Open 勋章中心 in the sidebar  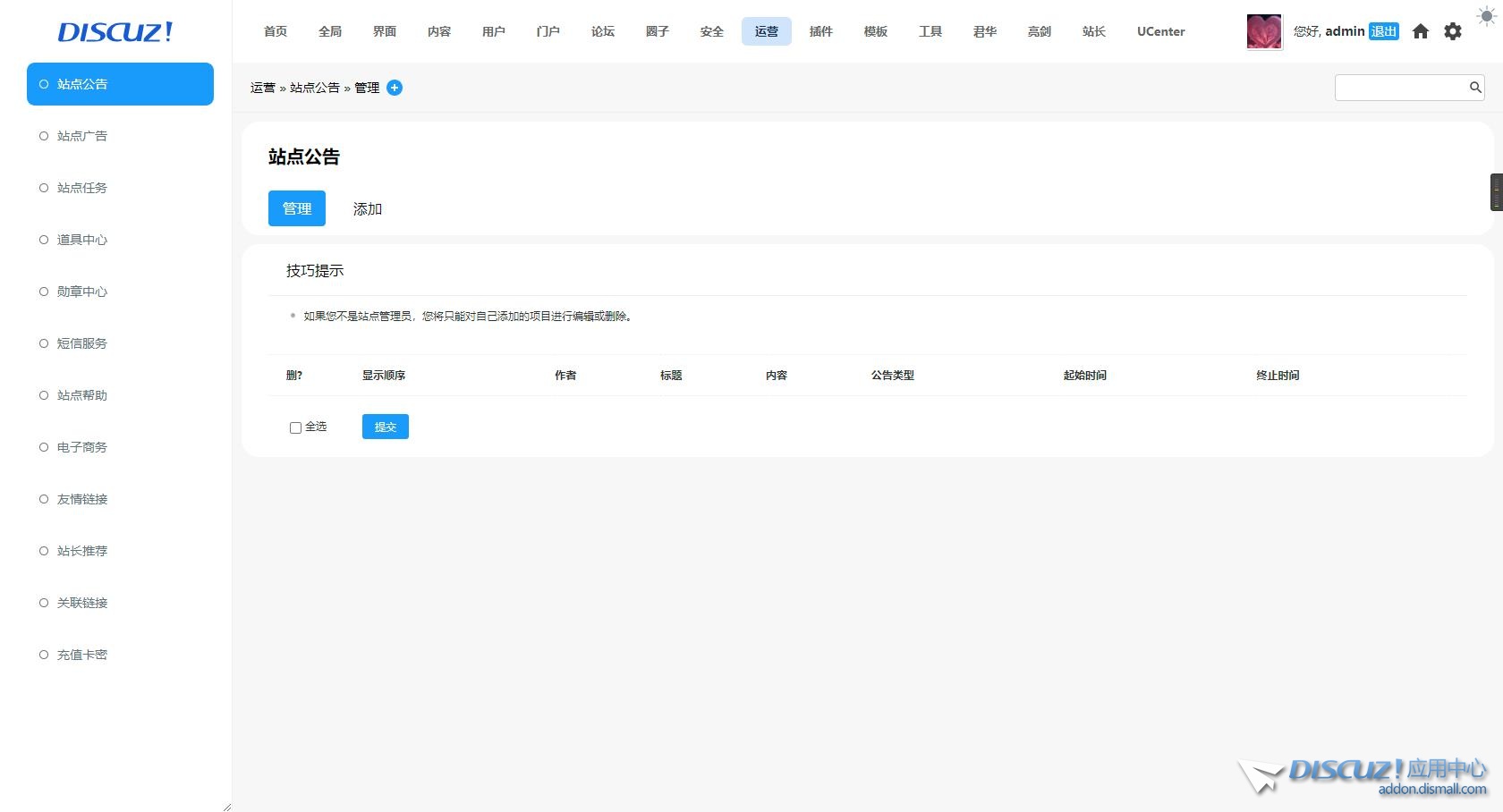pos(82,292)
